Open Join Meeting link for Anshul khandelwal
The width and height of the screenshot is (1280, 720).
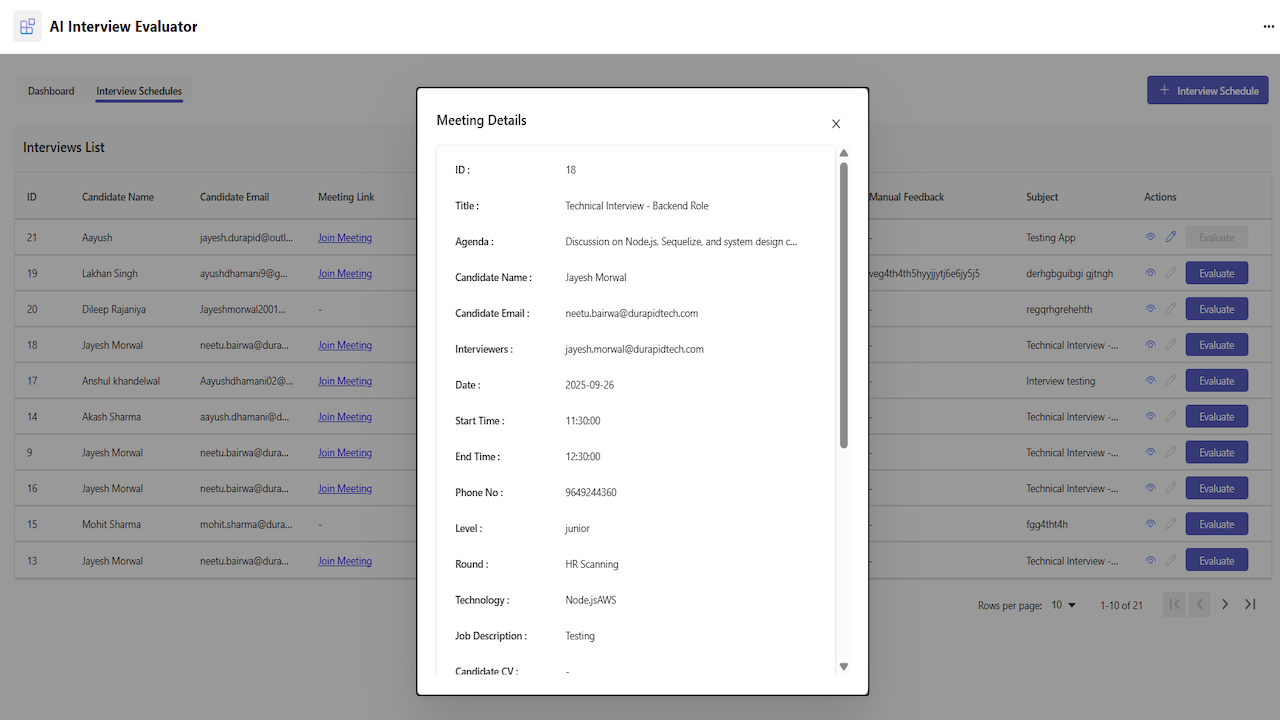coord(345,381)
